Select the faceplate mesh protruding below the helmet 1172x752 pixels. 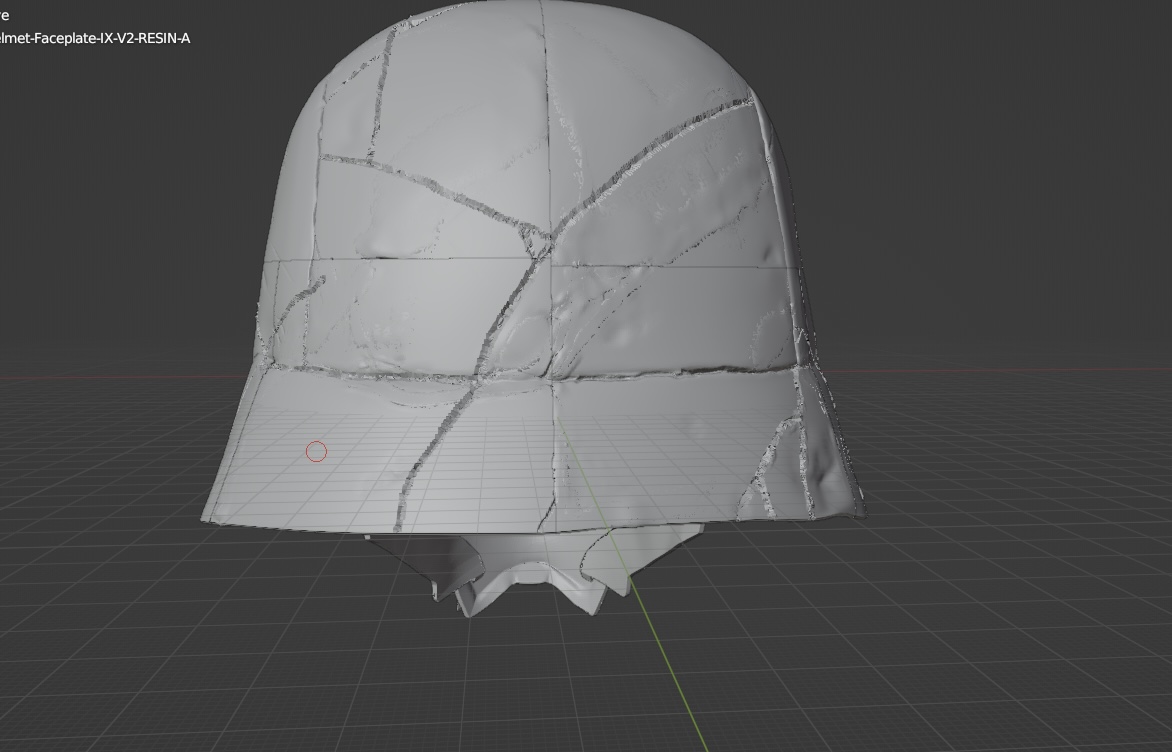pos(534,572)
